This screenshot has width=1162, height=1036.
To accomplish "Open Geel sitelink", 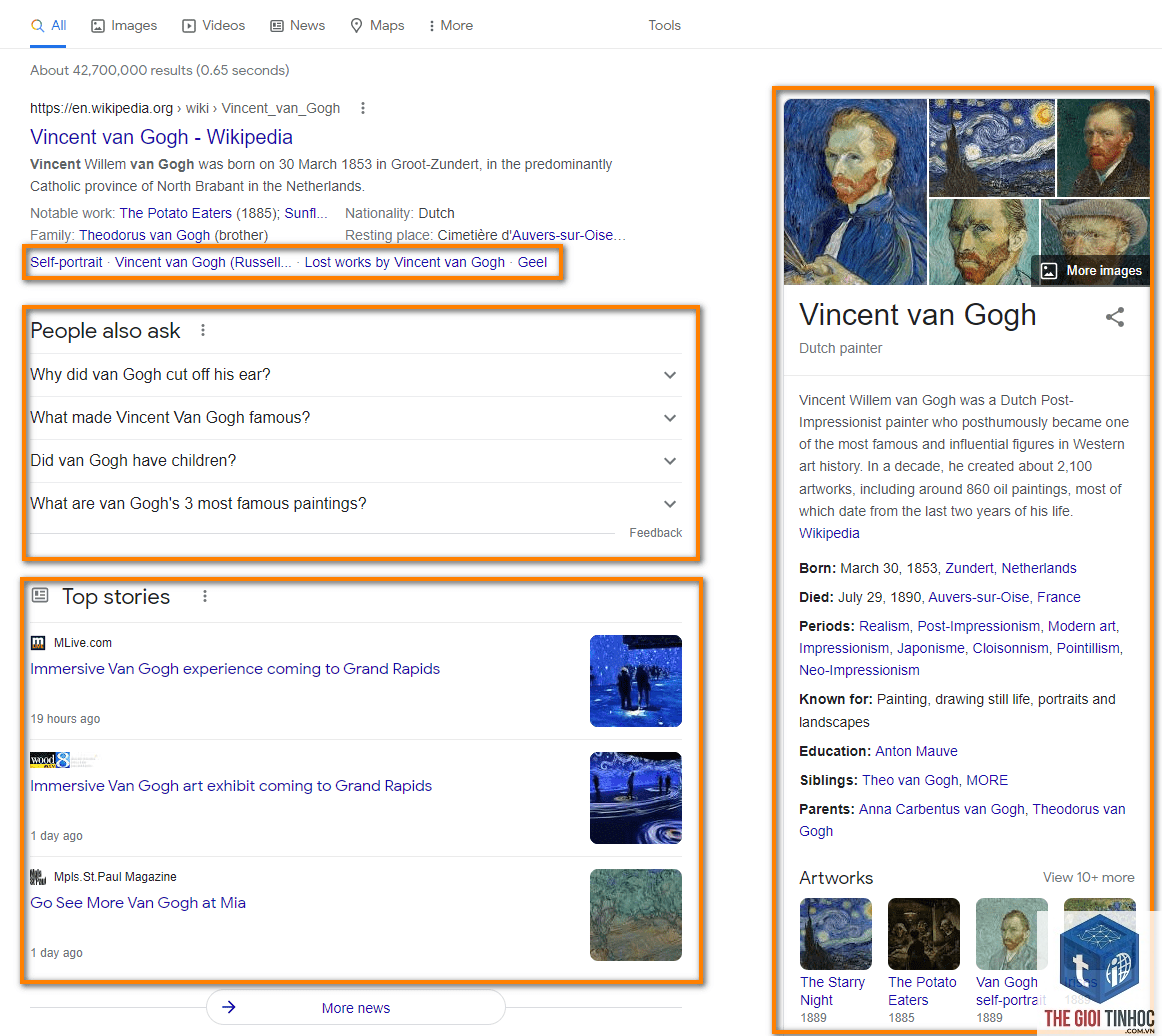I will tap(532, 262).
